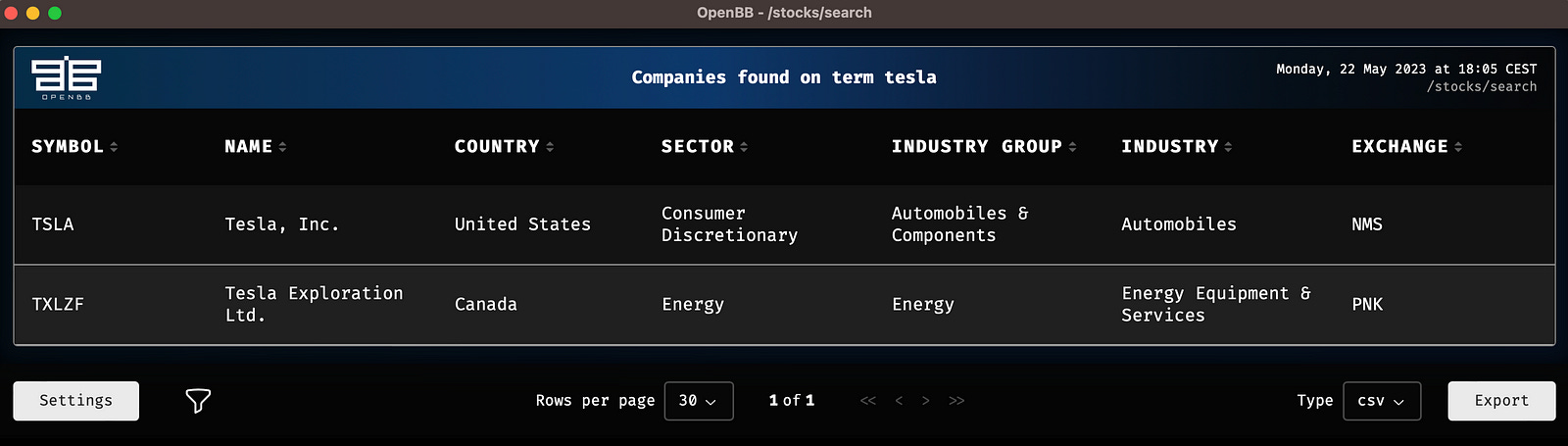Open the Rows per page dropdown
Image resolution: width=1568 pixels, height=446 pixels.
tap(699, 401)
